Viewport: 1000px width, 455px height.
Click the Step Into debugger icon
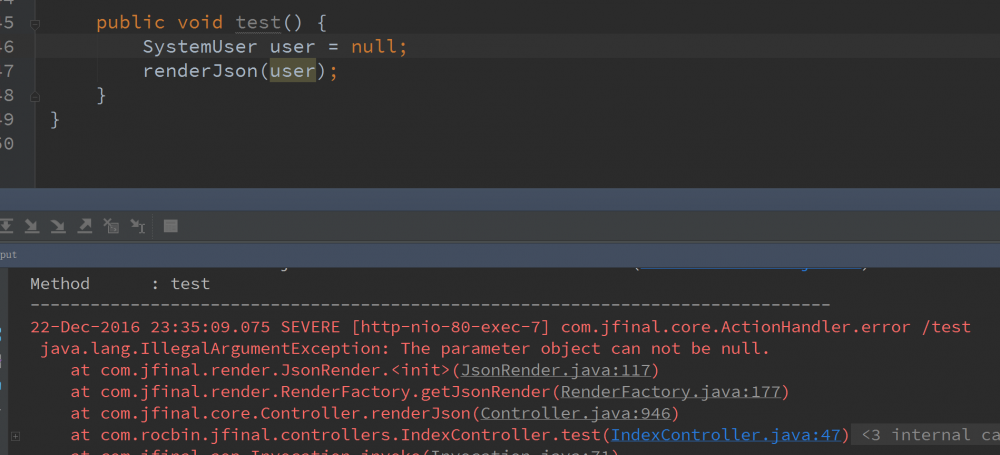[31, 226]
